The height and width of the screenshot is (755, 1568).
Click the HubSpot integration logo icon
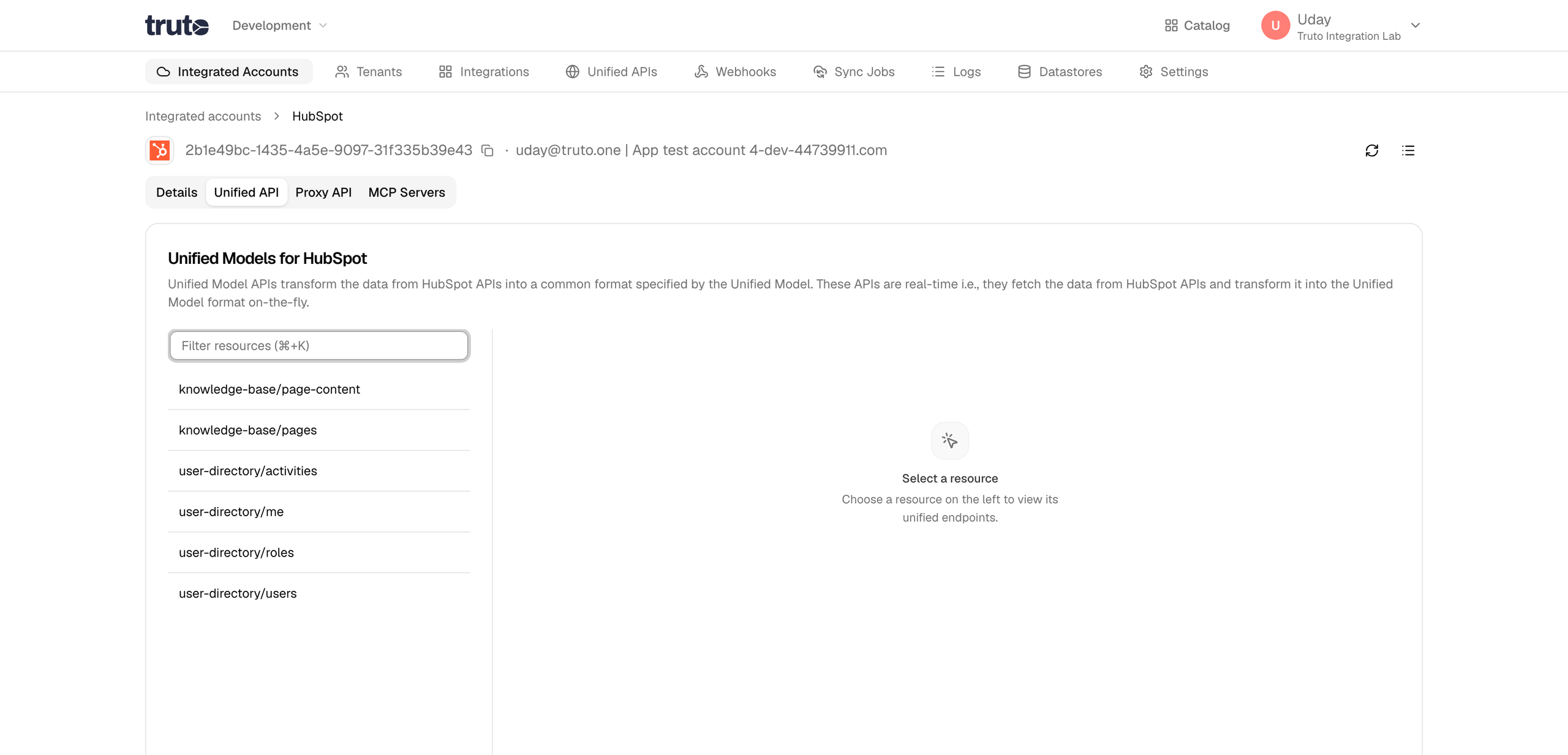(x=159, y=150)
